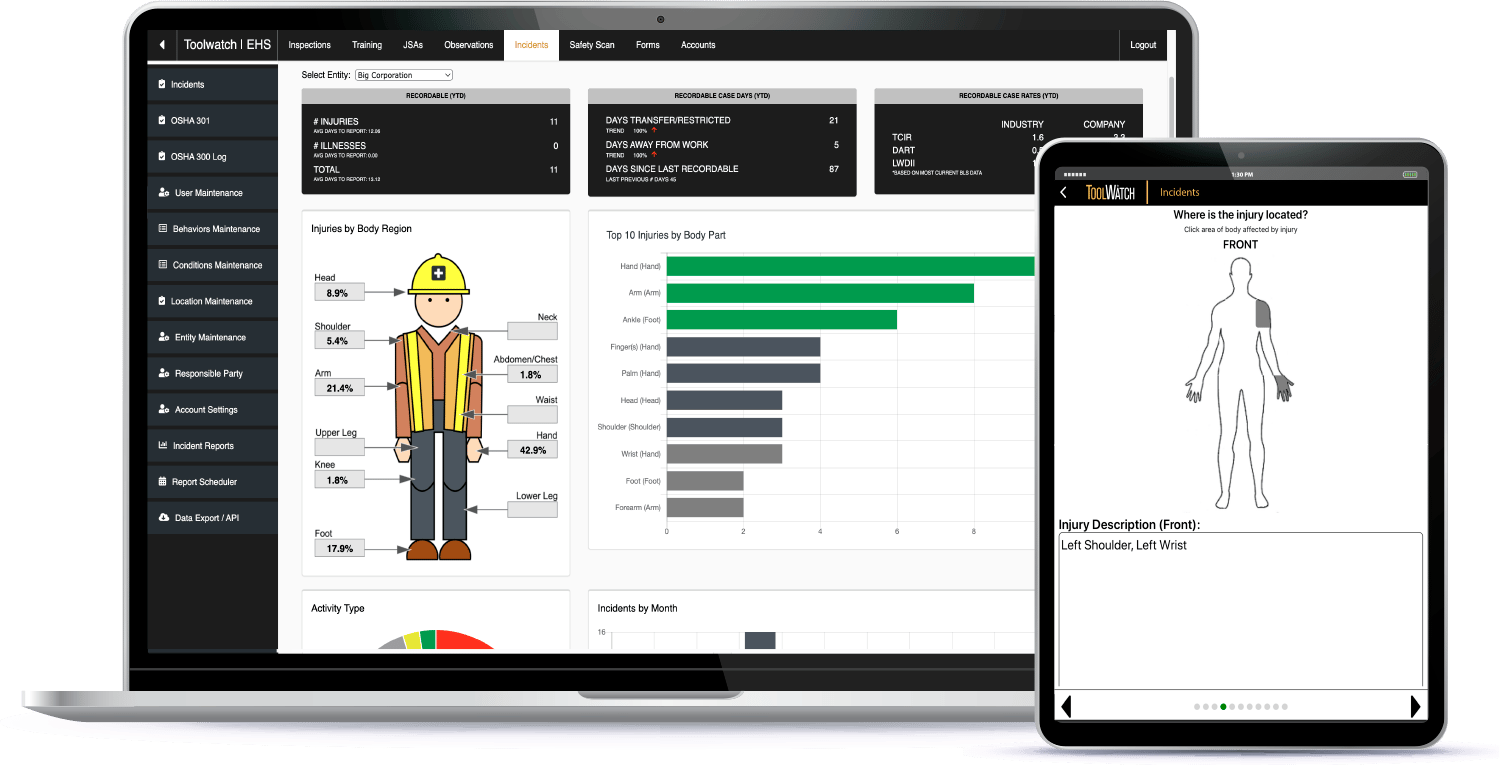Go to the Observations tab
The image size is (1500, 765).
[x=468, y=45]
